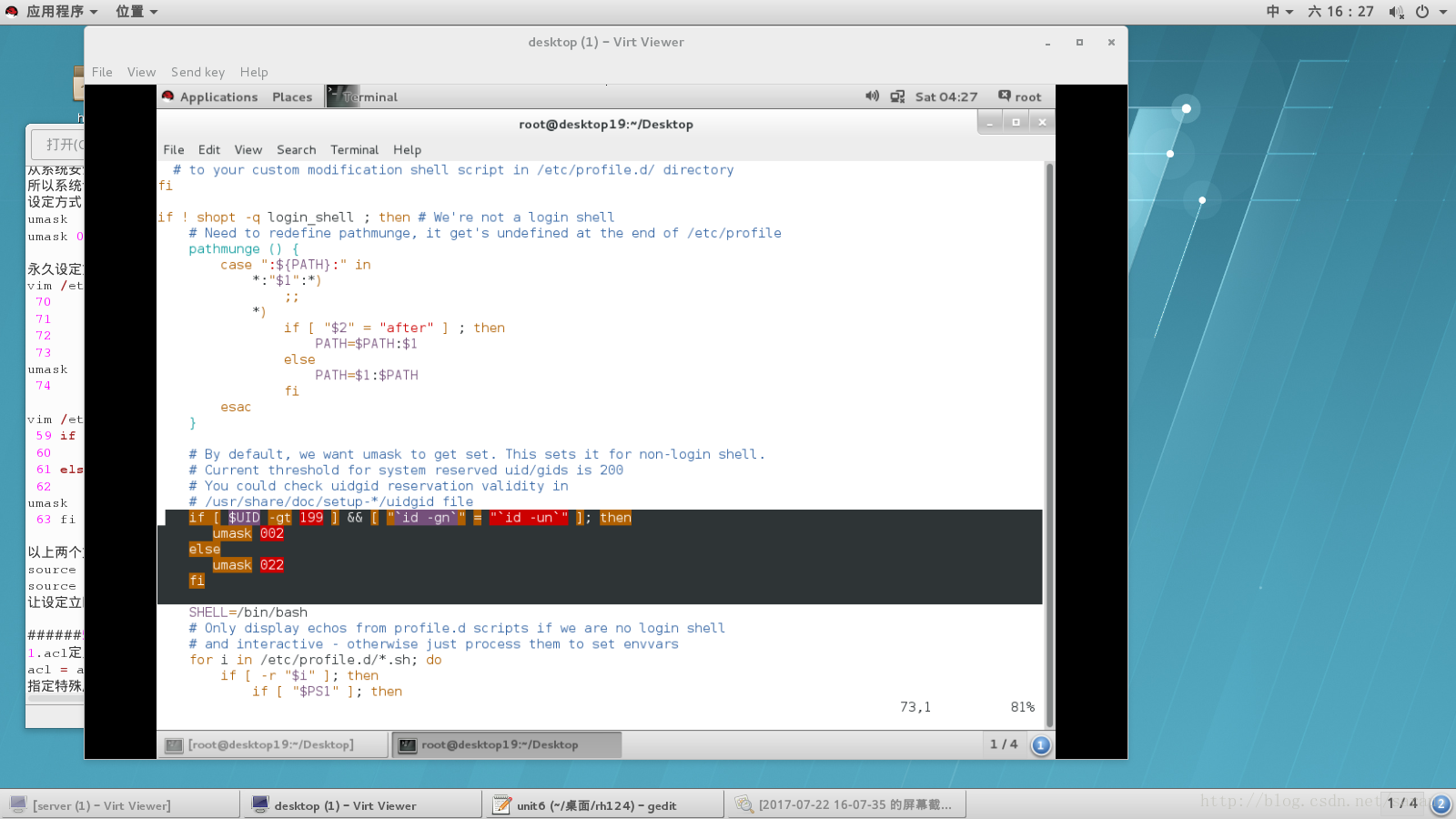Expand the host system menu arrow
Screen dimensions: 1456x819
point(1443,12)
